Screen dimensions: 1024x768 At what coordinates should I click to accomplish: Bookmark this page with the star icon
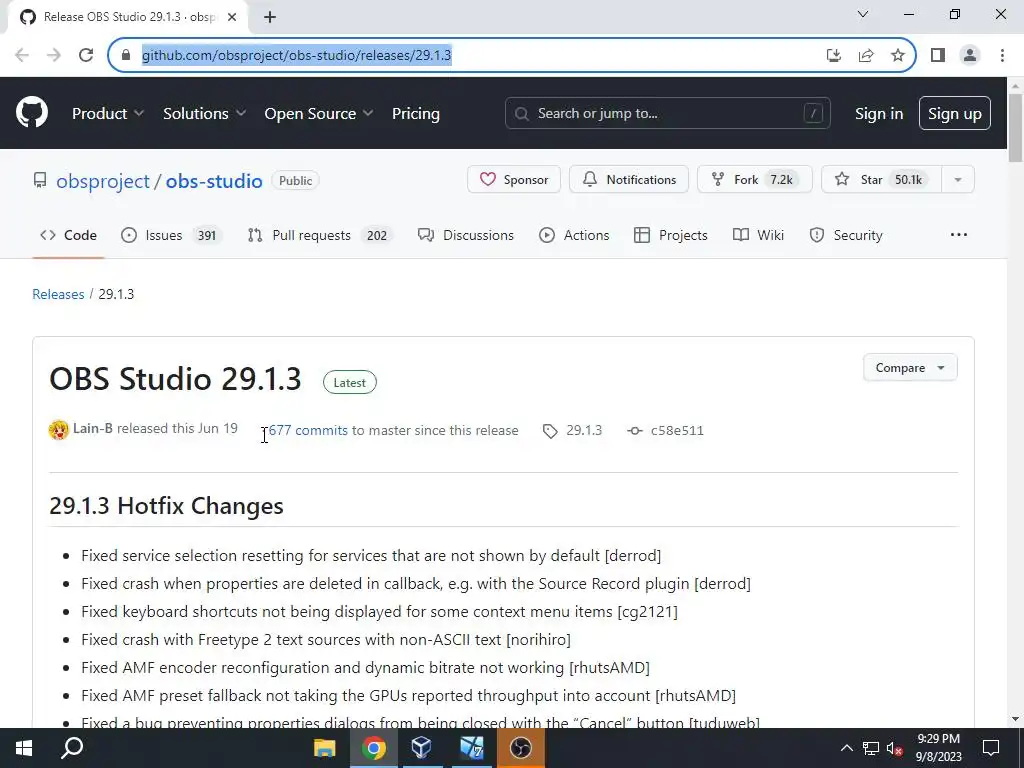coord(898,55)
